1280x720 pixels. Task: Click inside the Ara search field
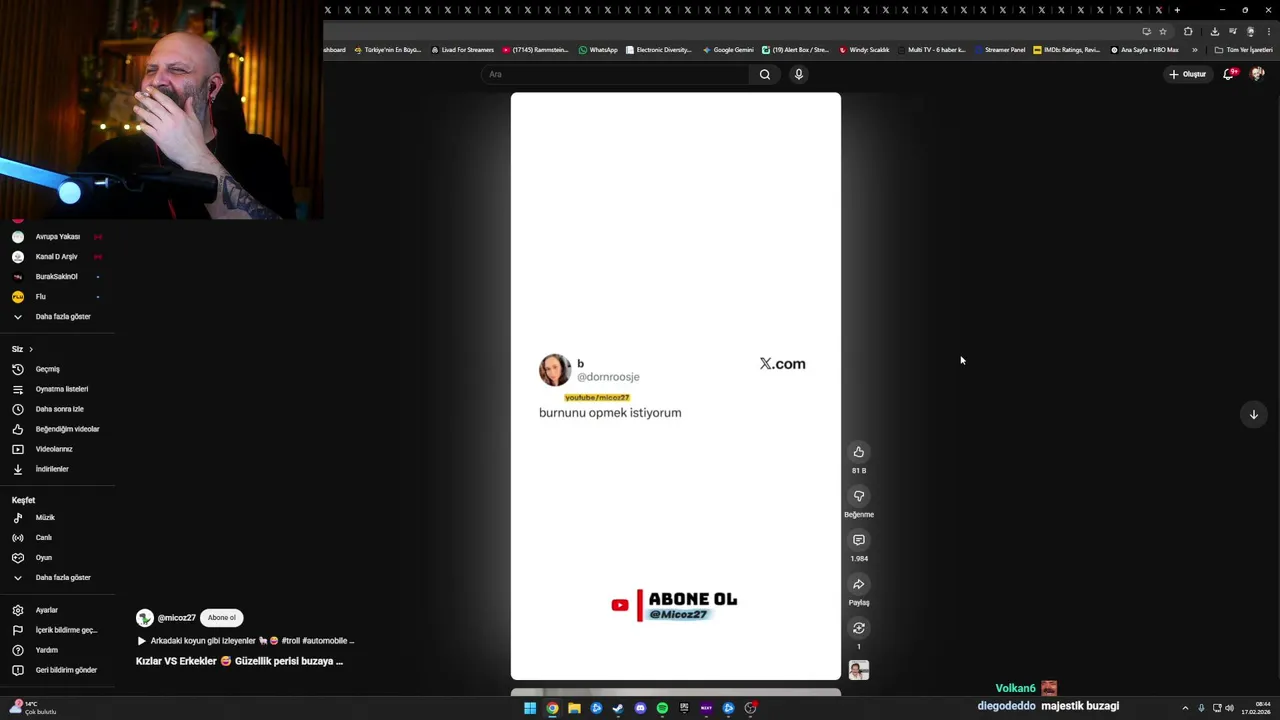point(615,74)
